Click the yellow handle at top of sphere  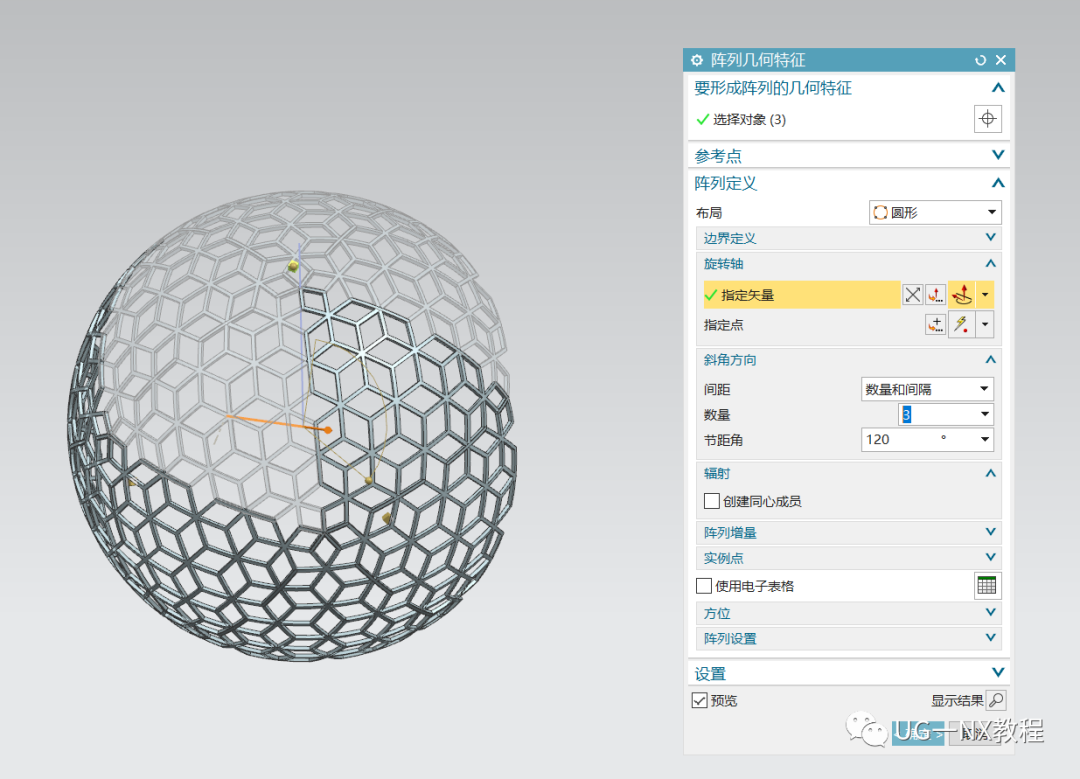click(x=293, y=266)
